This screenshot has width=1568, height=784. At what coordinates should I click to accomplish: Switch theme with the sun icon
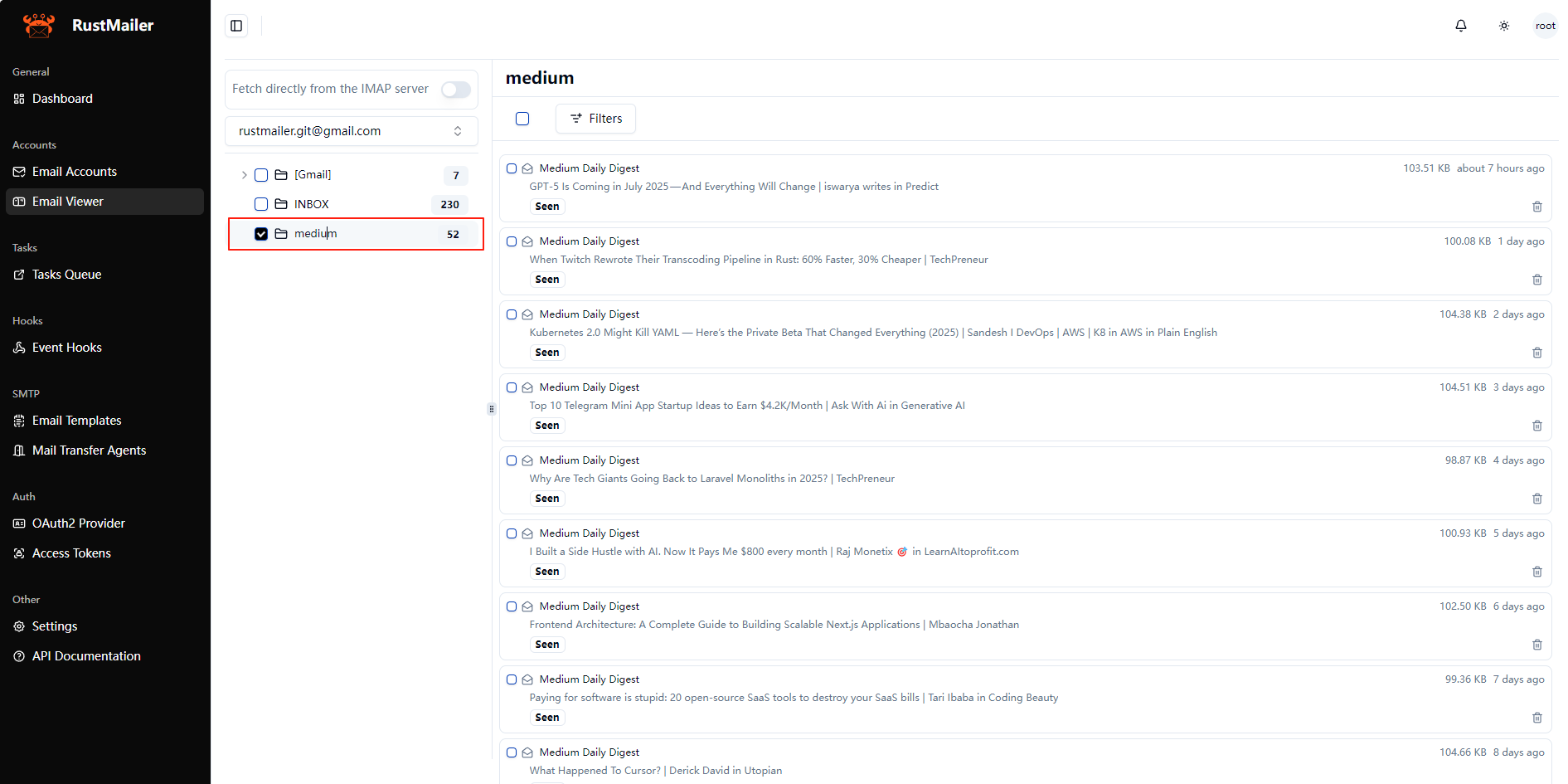point(1504,26)
